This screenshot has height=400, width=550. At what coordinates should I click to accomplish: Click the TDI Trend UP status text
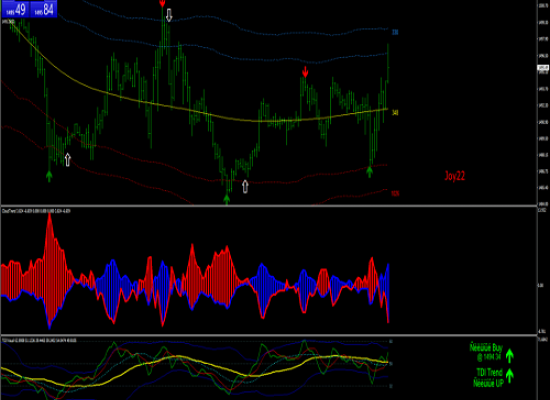[x=488, y=378]
